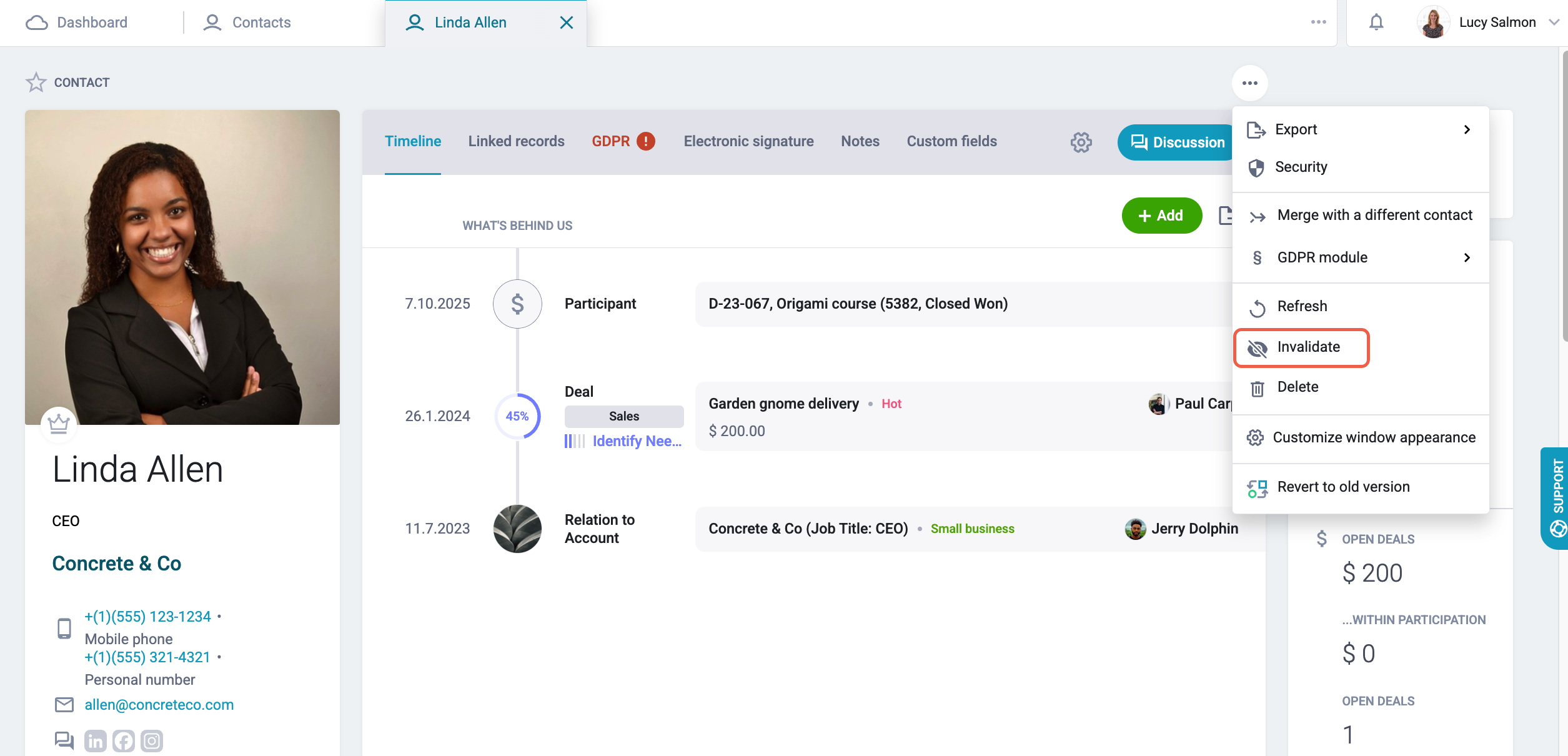This screenshot has height=756, width=1568.
Task: Click the Export document icon
Action: tap(1256, 129)
